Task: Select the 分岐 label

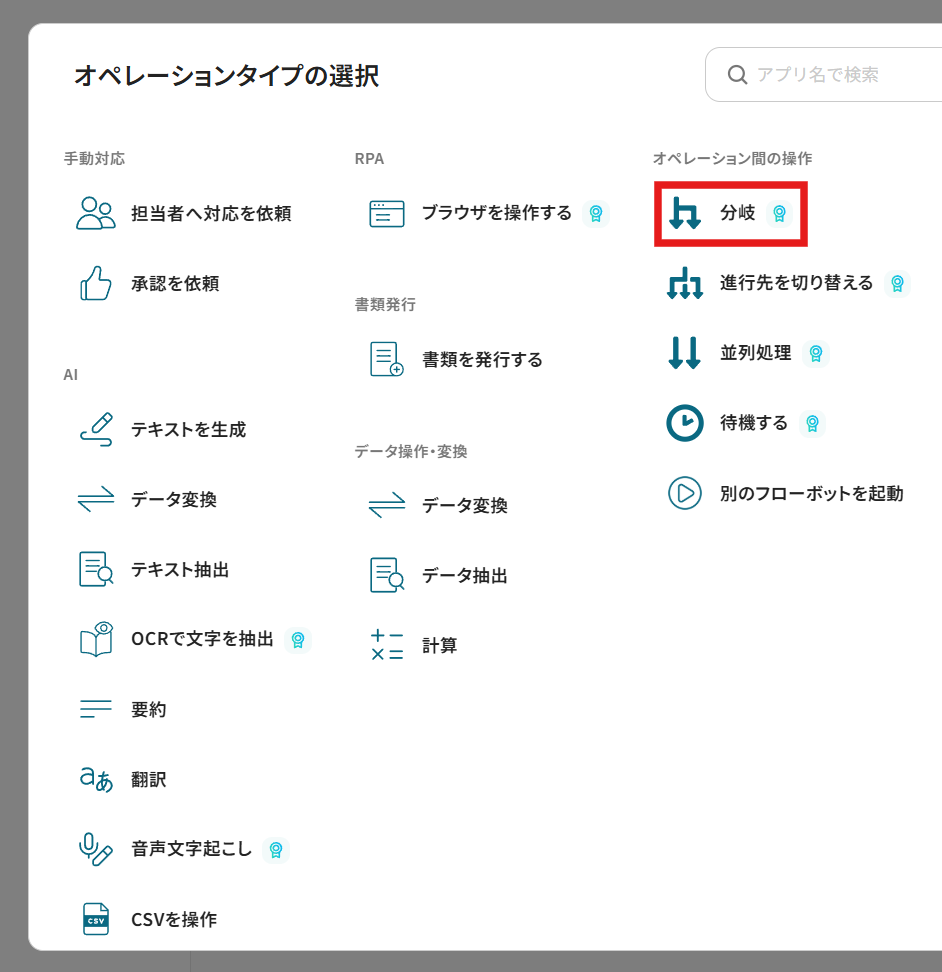Action: tap(737, 213)
